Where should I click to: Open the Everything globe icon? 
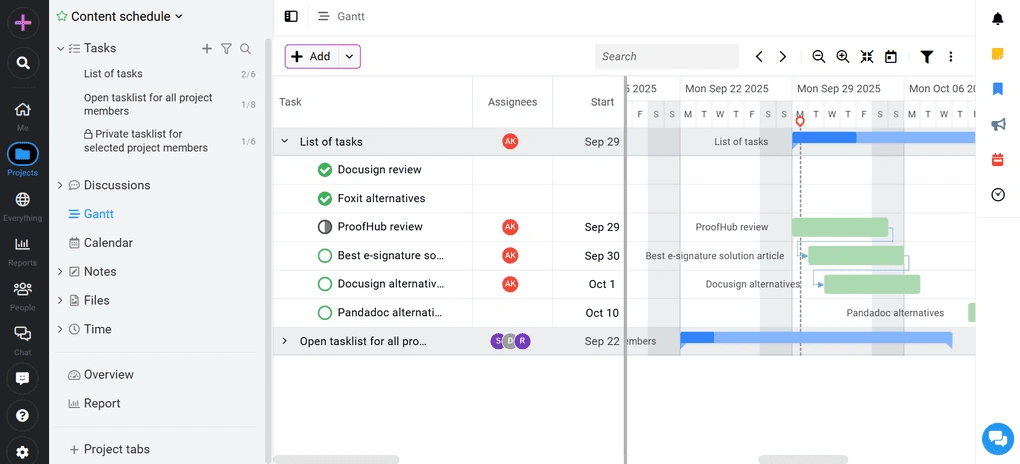(23, 200)
